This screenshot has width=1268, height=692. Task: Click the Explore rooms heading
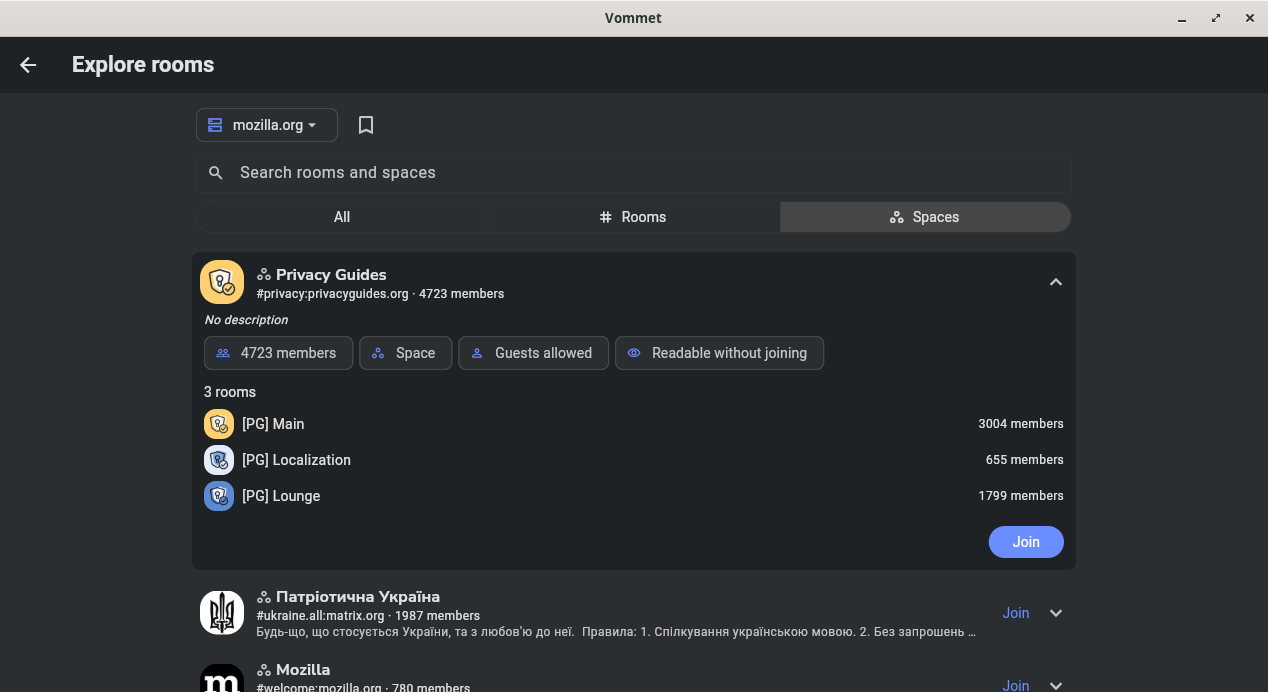143,65
